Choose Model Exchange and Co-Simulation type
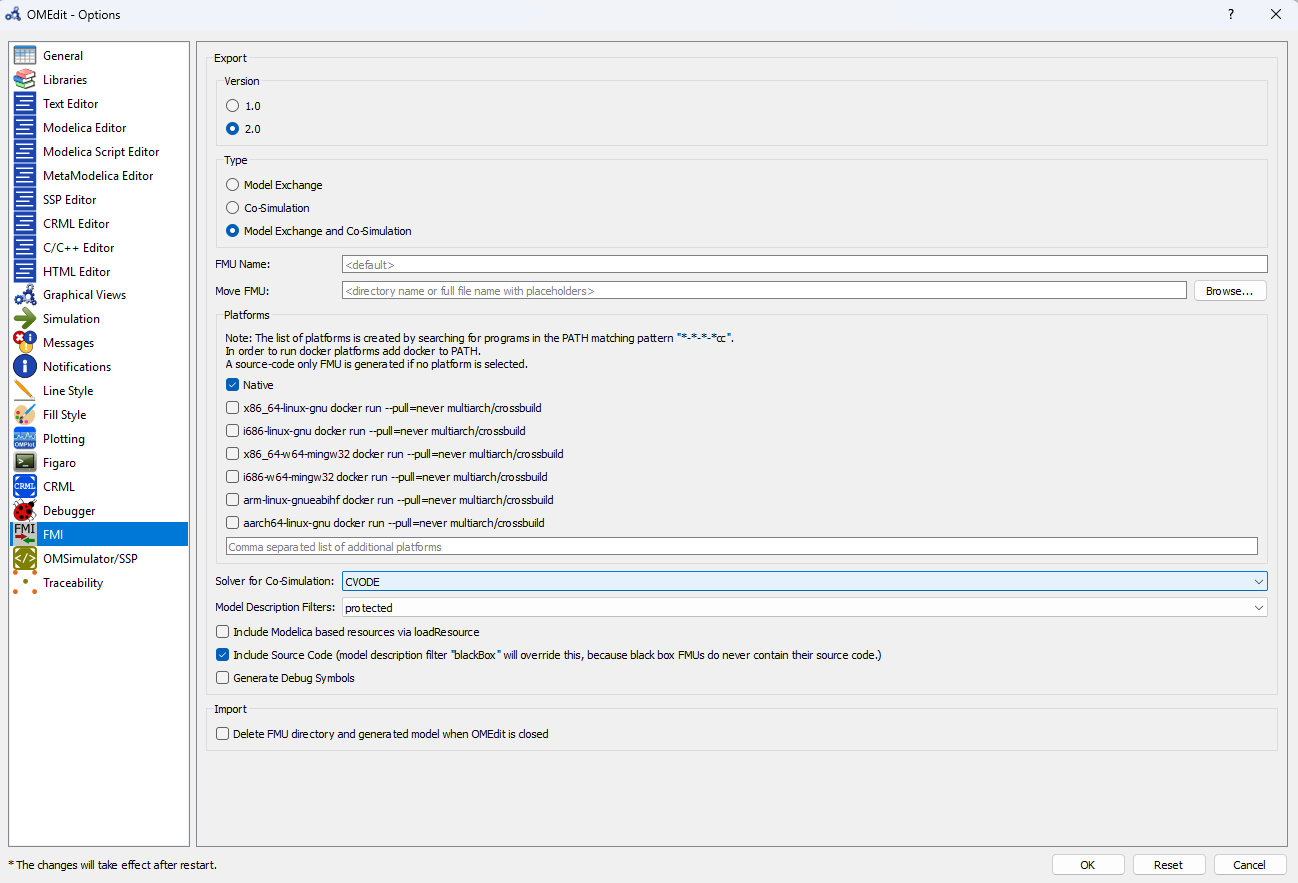The height and width of the screenshot is (883, 1298). 233,231
